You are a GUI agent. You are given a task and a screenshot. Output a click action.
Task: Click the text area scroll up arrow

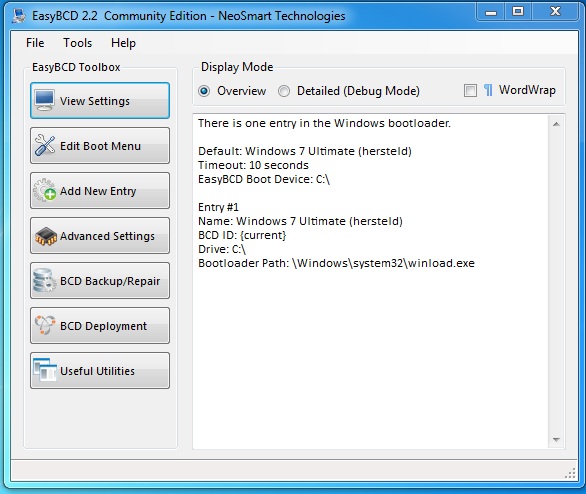(556, 124)
